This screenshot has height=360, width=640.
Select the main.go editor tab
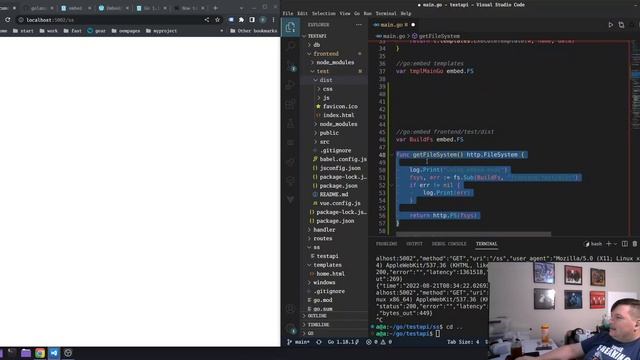[x=393, y=25]
